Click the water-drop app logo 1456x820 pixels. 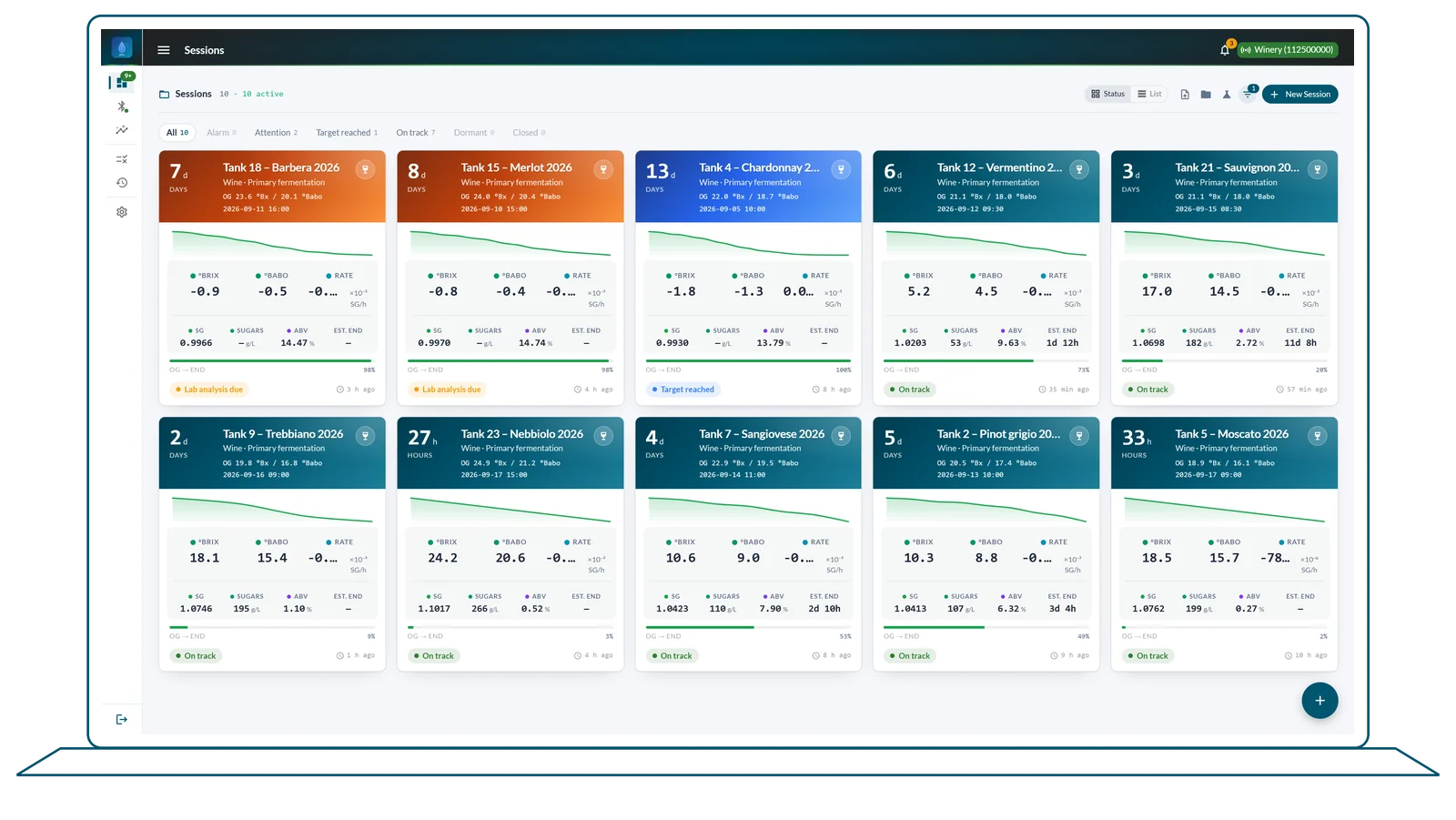[122, 48]
